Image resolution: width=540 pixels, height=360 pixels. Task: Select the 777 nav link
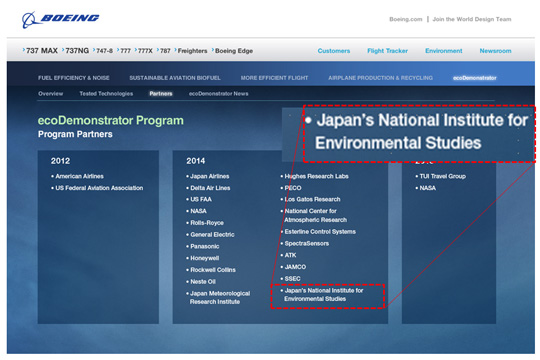coord(125,51)
